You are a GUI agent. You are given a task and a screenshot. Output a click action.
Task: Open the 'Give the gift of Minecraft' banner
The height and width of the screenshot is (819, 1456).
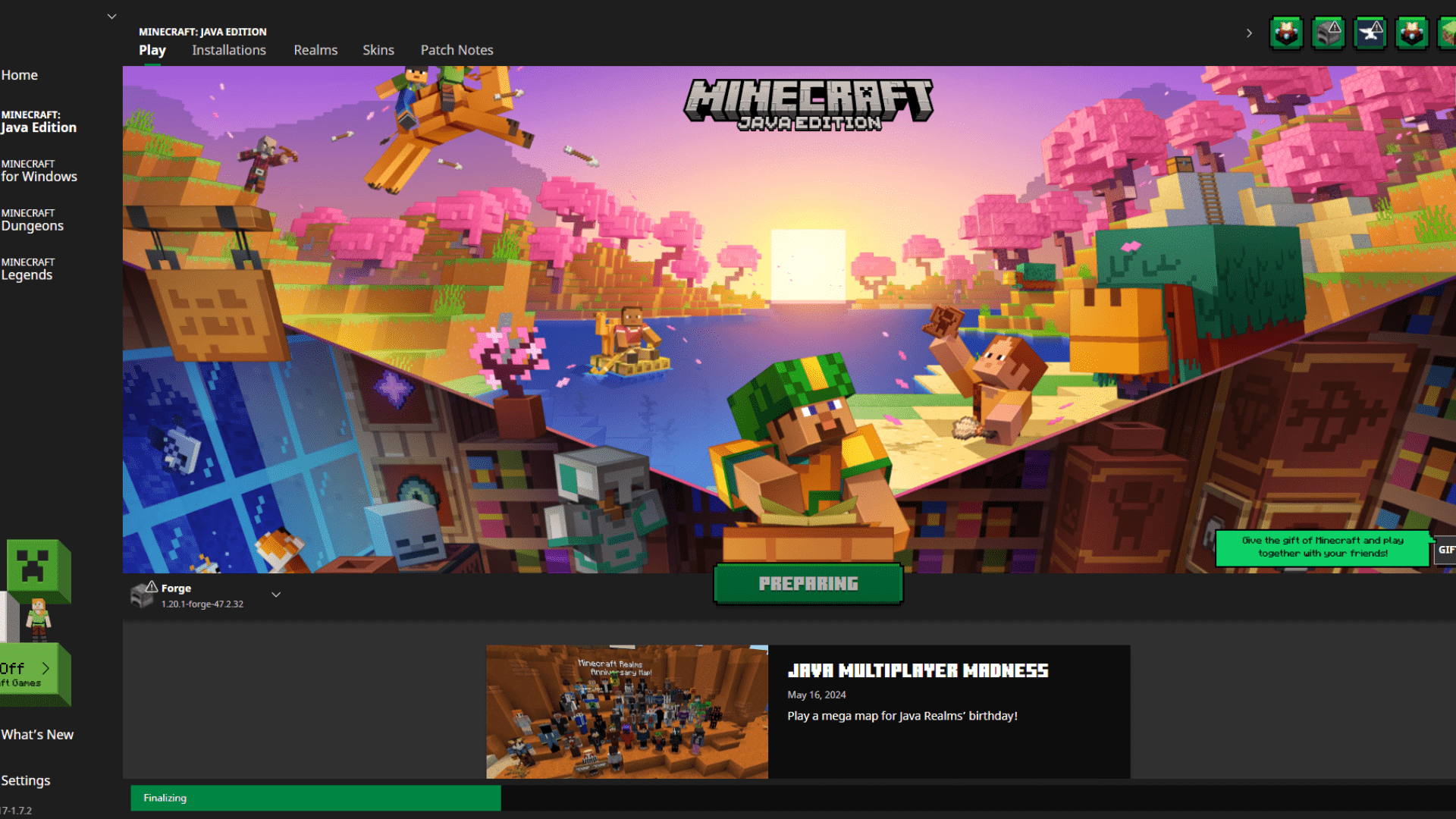(x=1323, y=548)
